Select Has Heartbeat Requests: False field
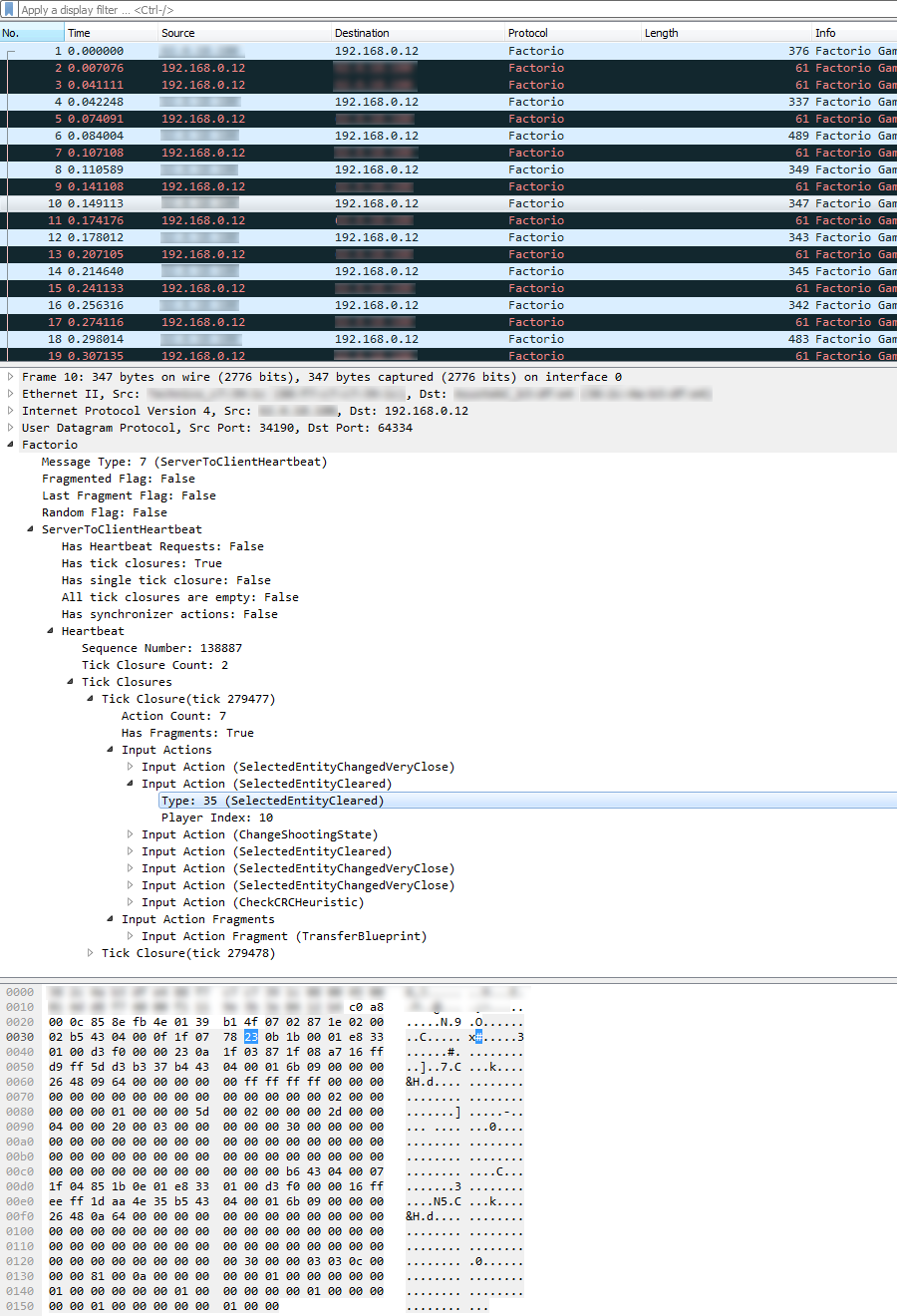 pos(162,546)
